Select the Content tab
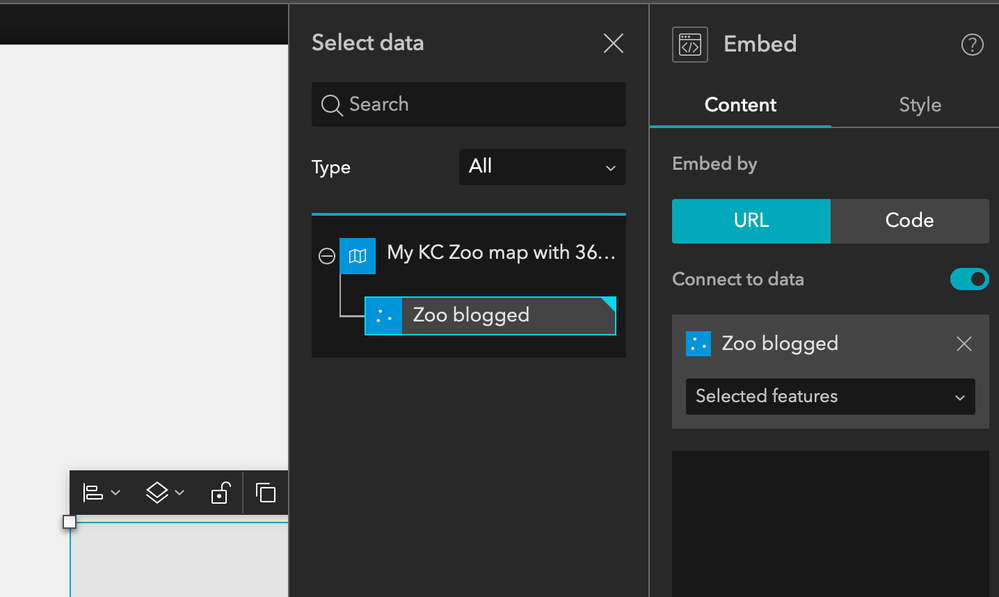Viewport: 999px width, 597px height. (x=740, y=105)
